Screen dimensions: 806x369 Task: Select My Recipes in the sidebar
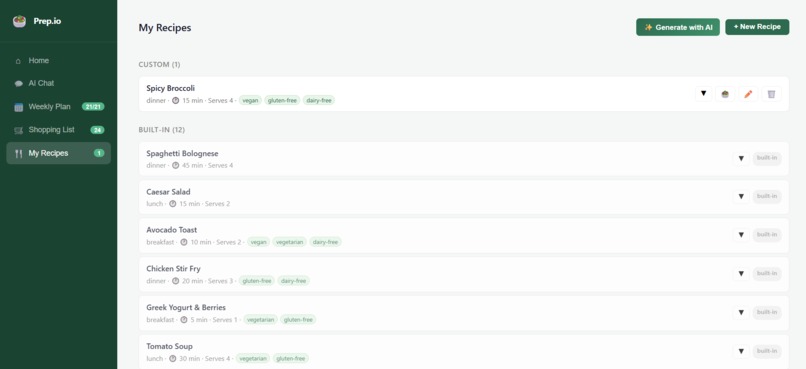tap(58, 153)
